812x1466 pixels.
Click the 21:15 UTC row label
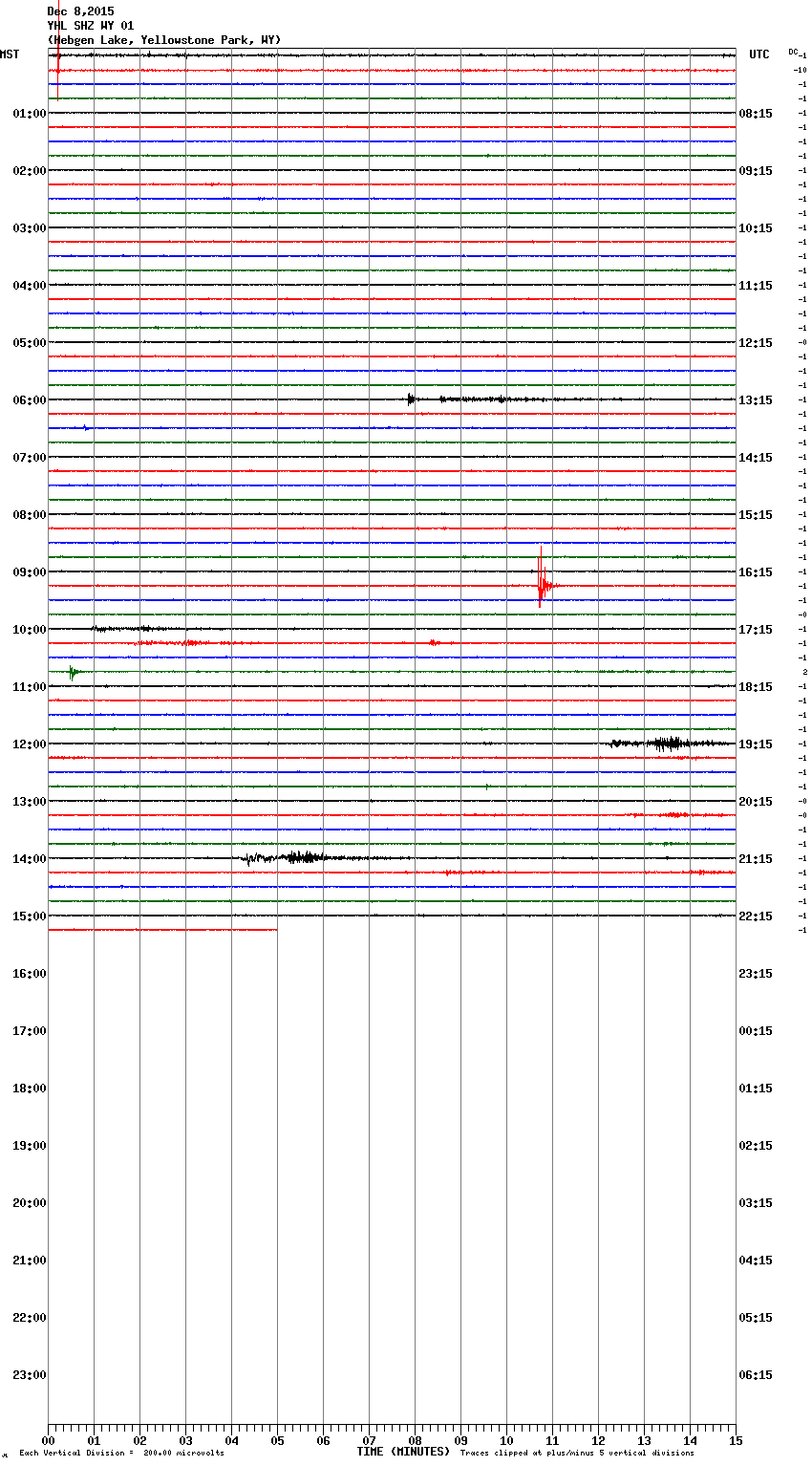pyautogui.click(x=756, y=859)
